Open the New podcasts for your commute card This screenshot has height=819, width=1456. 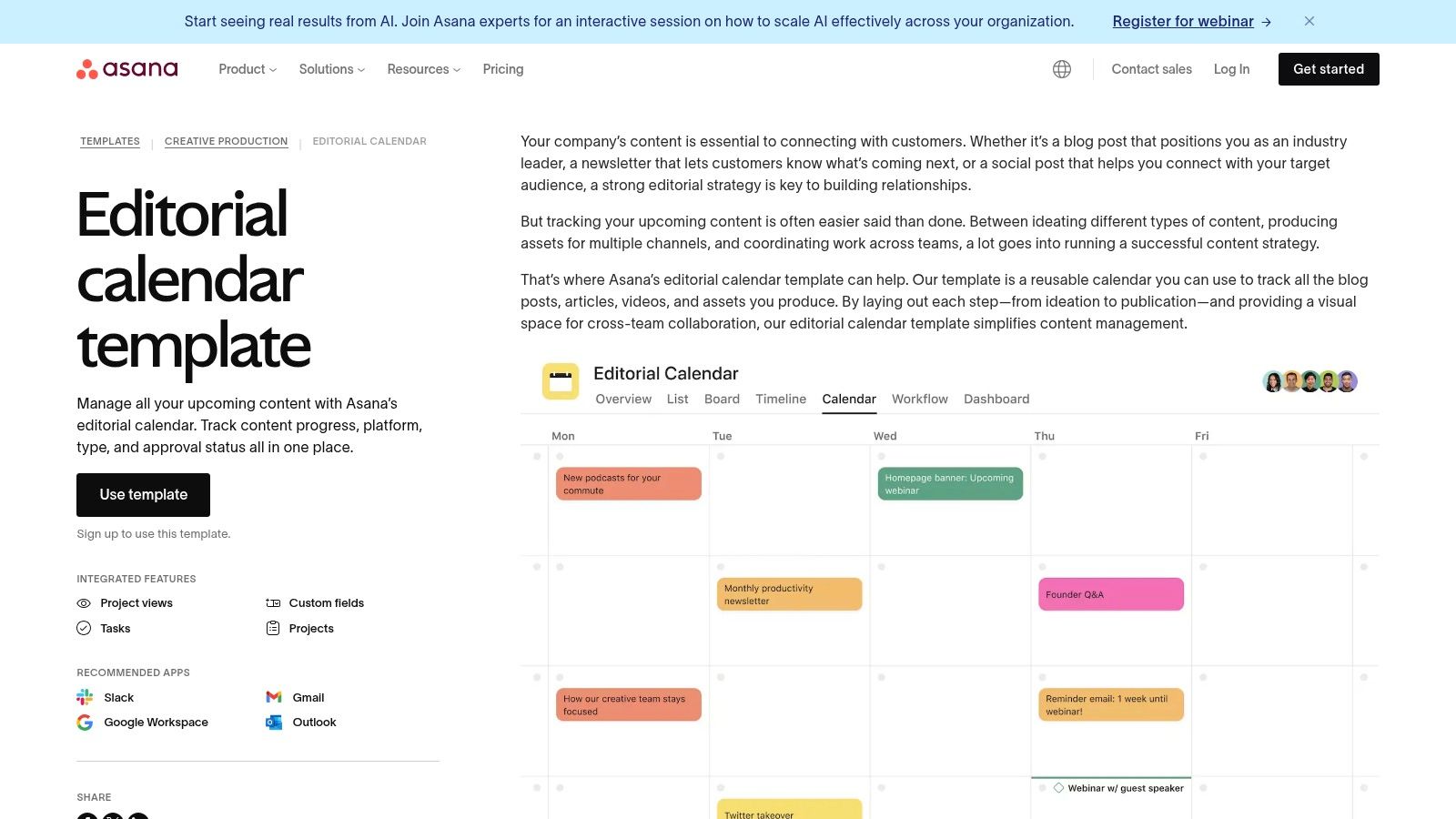click(629, 484)
